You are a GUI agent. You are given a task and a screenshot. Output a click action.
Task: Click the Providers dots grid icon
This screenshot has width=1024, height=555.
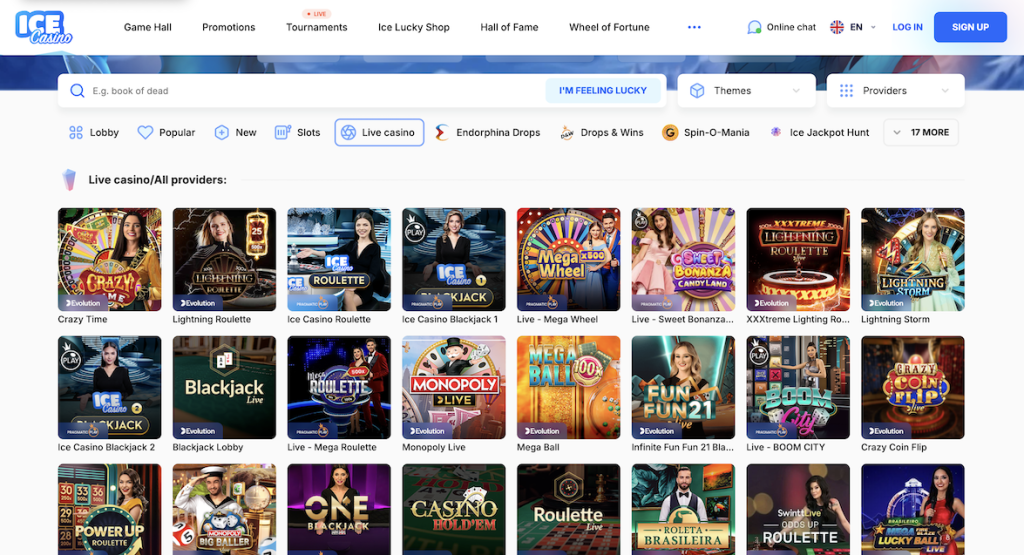coord(846,91)
